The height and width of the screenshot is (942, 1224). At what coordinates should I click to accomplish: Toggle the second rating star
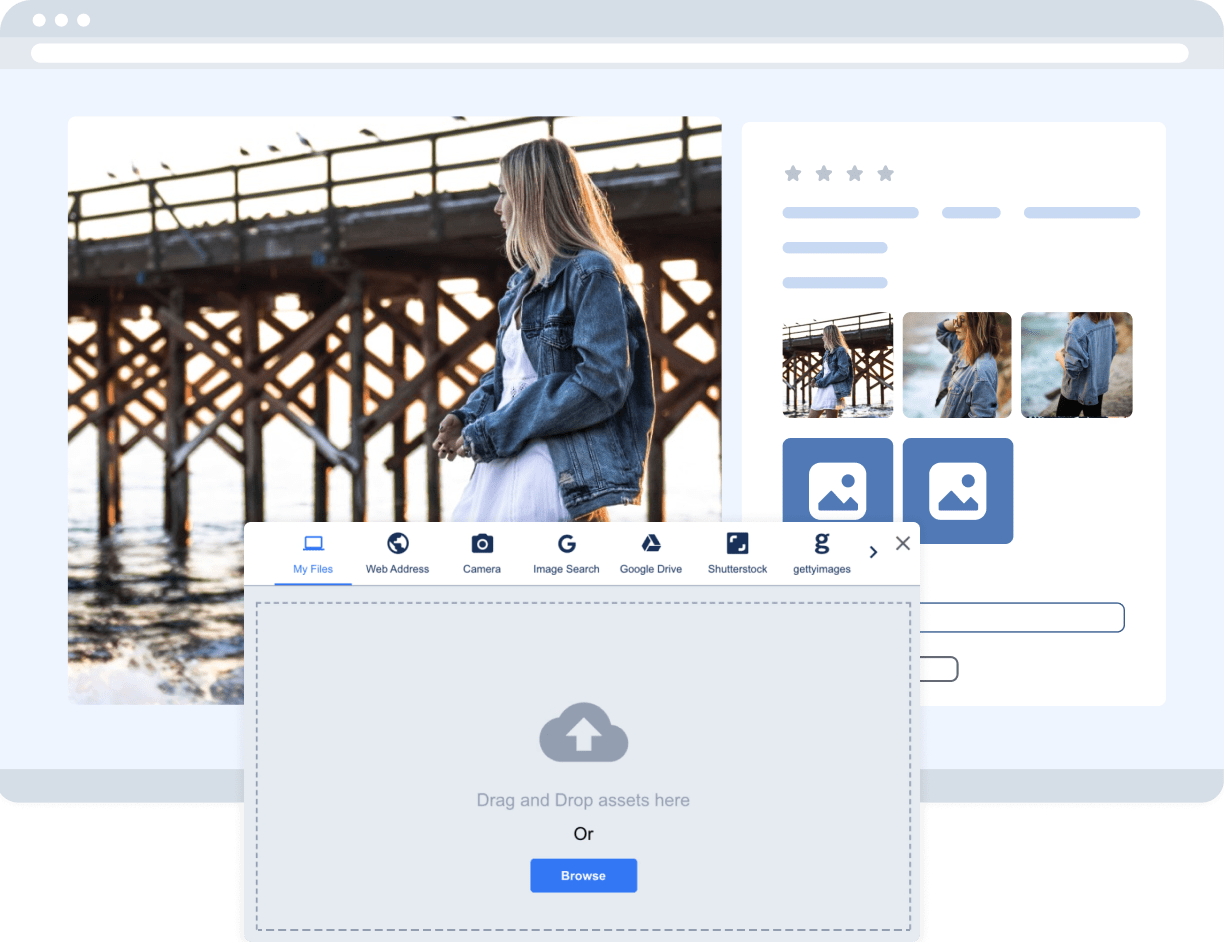[824, 173]
